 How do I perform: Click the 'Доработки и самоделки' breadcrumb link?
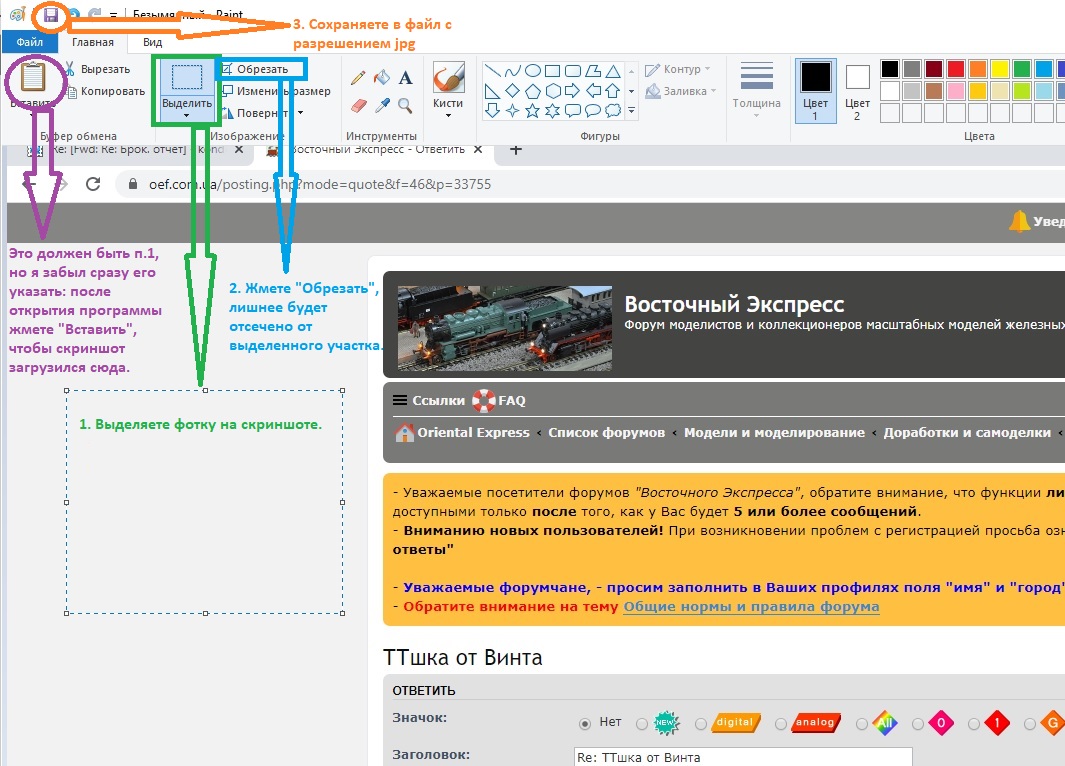pyautogui.click(x=967, y=433)
